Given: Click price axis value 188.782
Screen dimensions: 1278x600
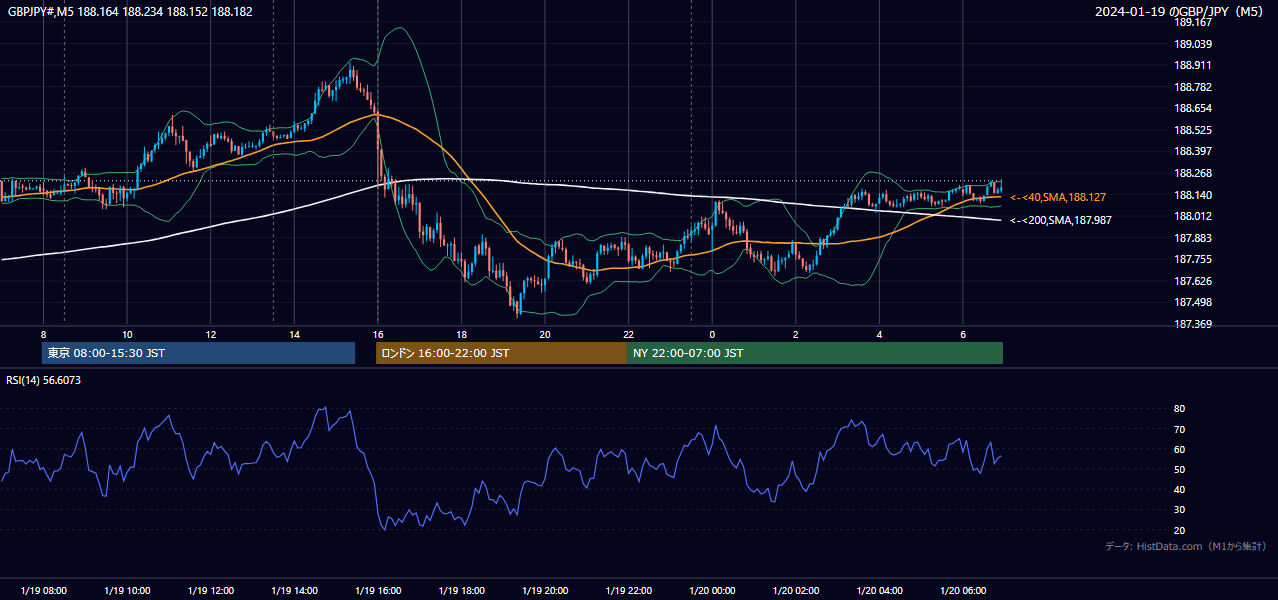Looking at the screenshot, I should tap(1192, 87).
